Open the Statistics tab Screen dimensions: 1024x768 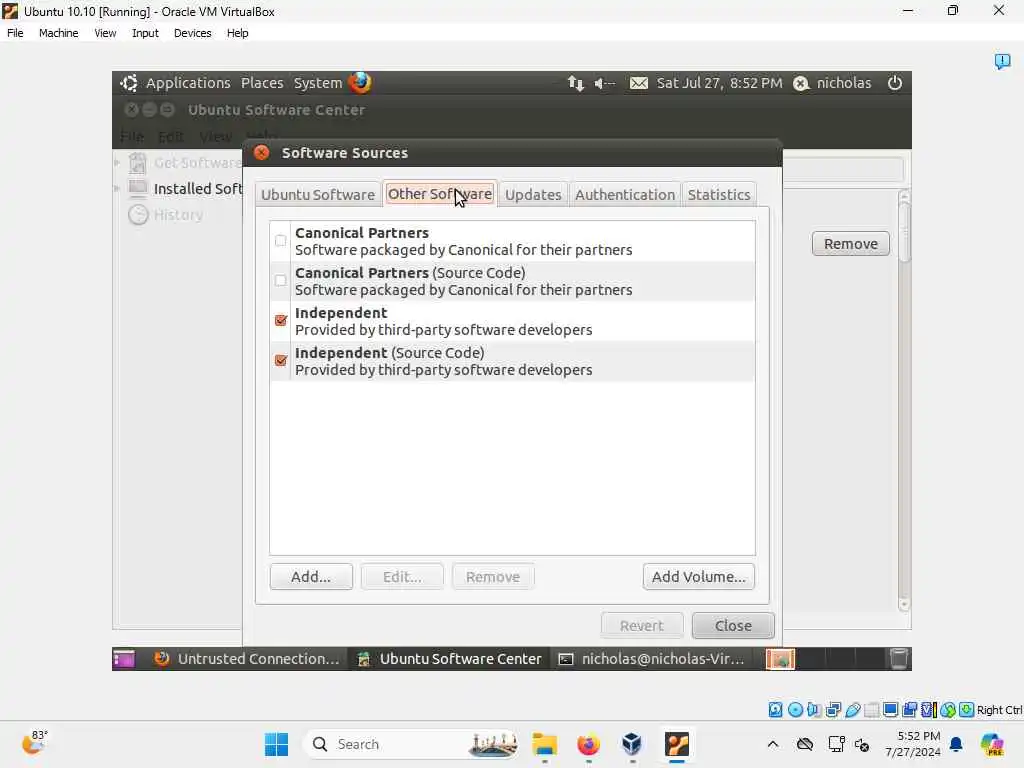tap(719, 195)
